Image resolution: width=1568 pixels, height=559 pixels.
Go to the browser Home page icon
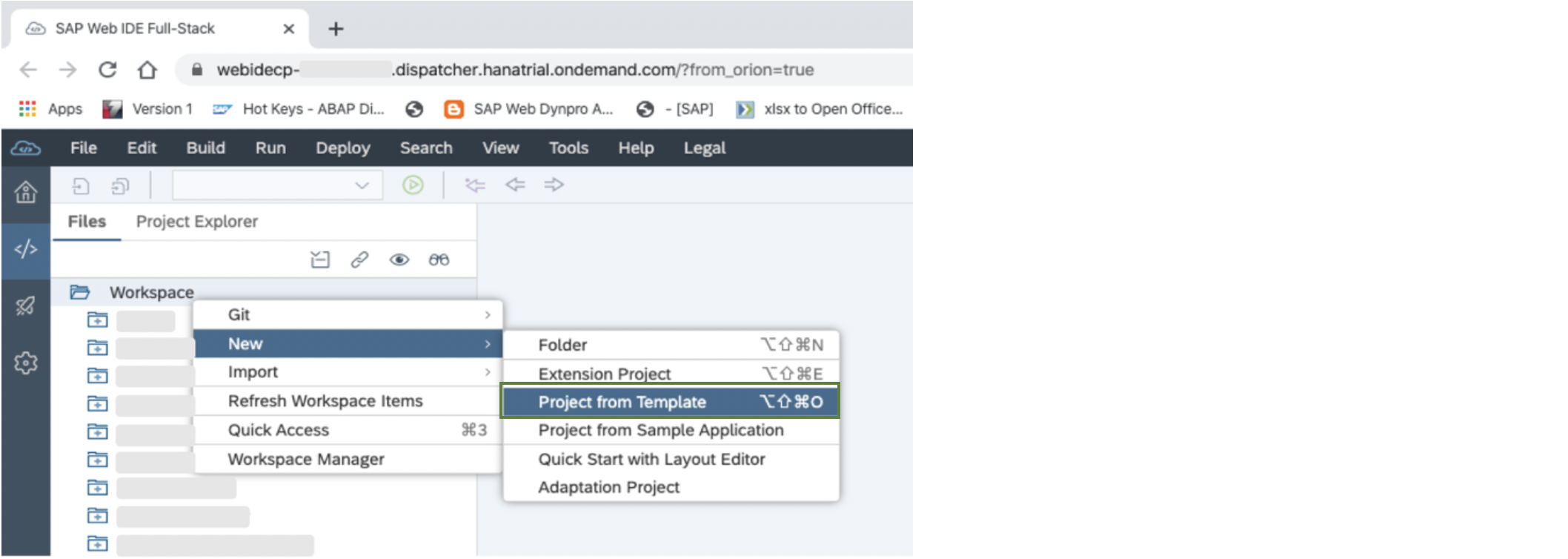147,70
